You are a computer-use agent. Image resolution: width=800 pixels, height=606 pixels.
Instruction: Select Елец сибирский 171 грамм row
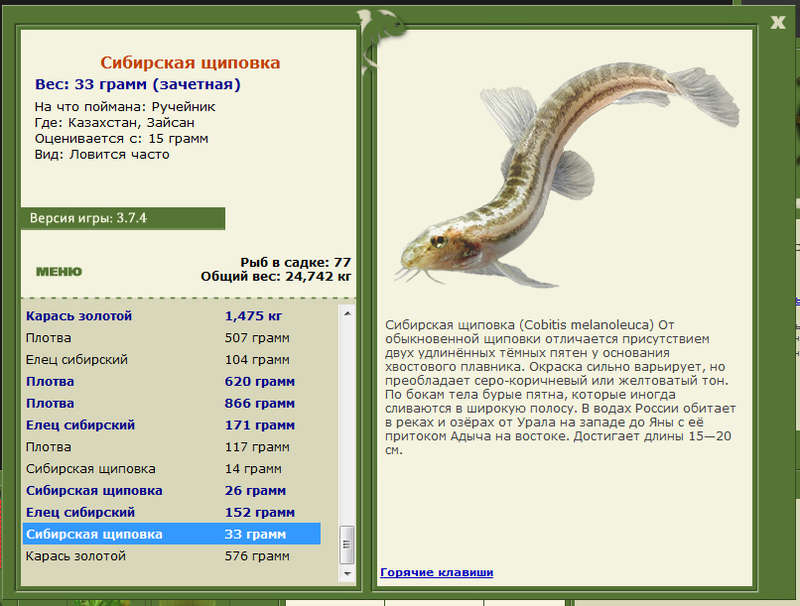tap(171, 425)
